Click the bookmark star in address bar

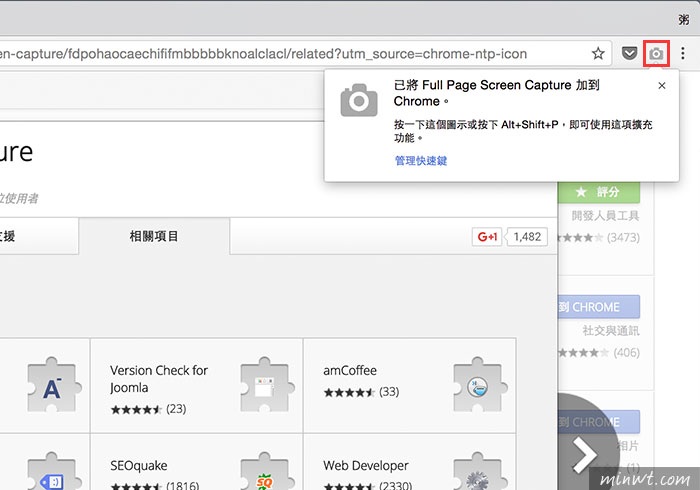tap(598, 54)
